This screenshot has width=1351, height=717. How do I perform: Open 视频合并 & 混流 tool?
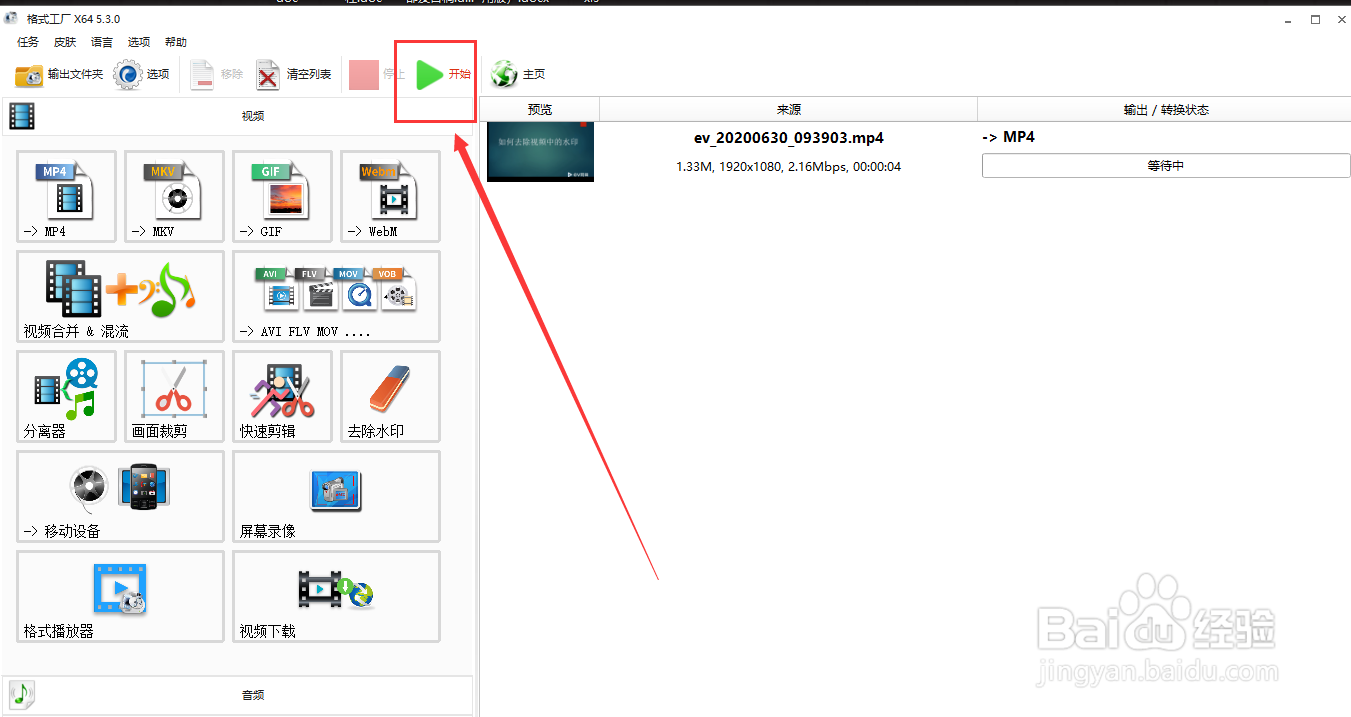pyautogui.click(x=120, y=296)
